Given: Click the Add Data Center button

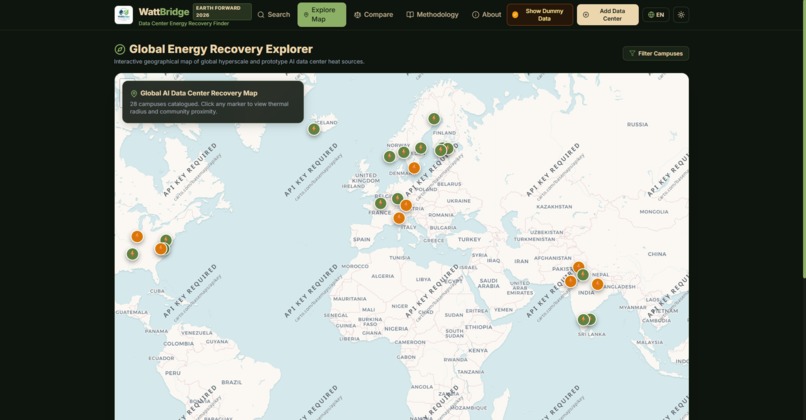Looking at the screenshot, I should 608,15.
